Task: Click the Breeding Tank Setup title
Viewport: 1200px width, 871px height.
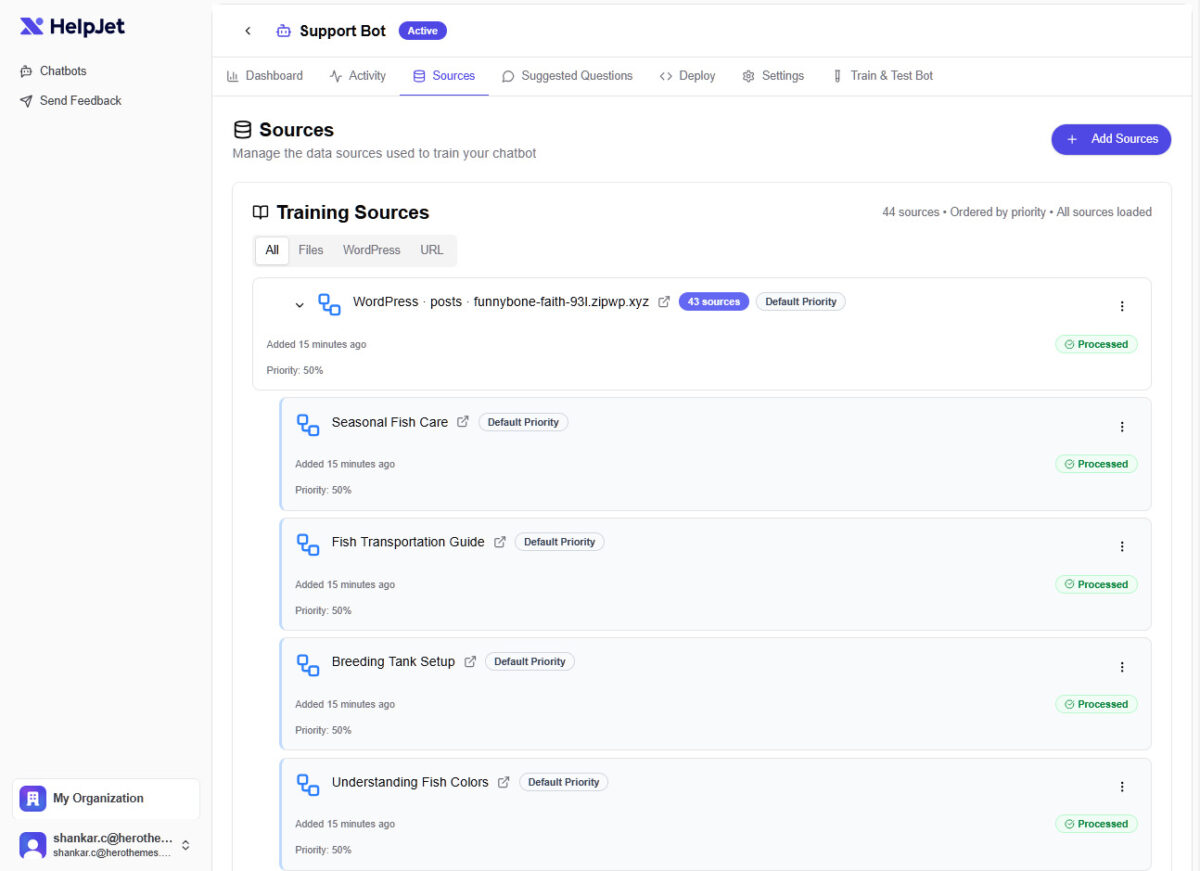Action: click(x=393, y=662)
